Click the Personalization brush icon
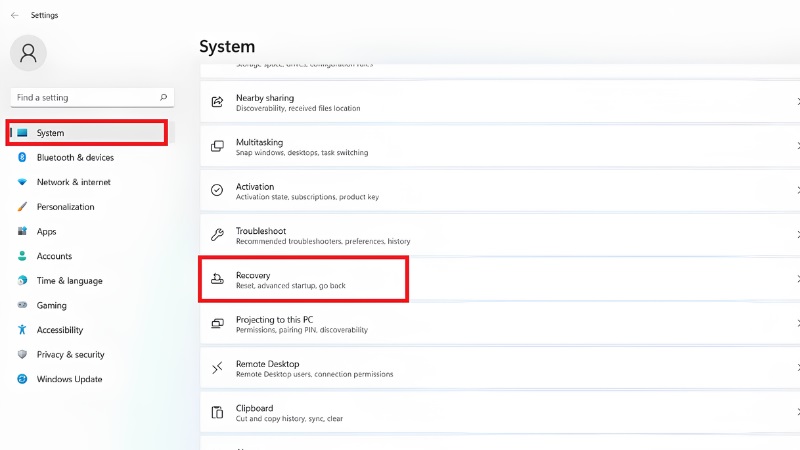 point(22,207)
